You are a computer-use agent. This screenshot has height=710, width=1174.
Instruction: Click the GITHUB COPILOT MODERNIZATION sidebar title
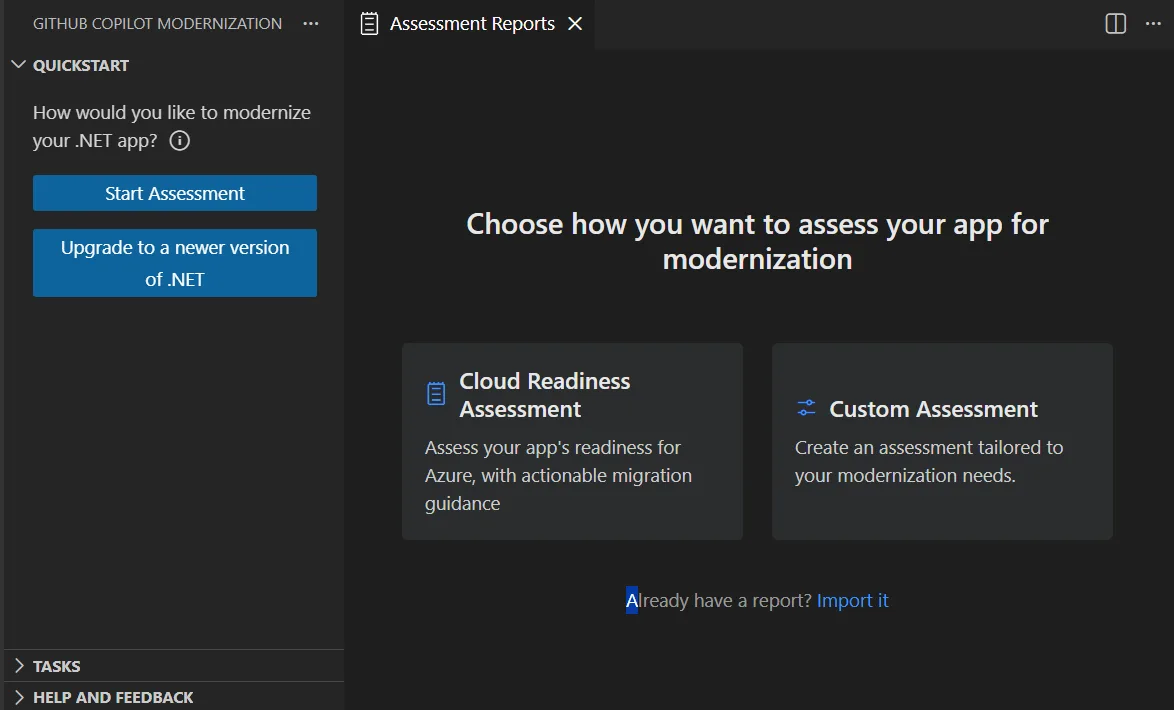click(156, 23)
